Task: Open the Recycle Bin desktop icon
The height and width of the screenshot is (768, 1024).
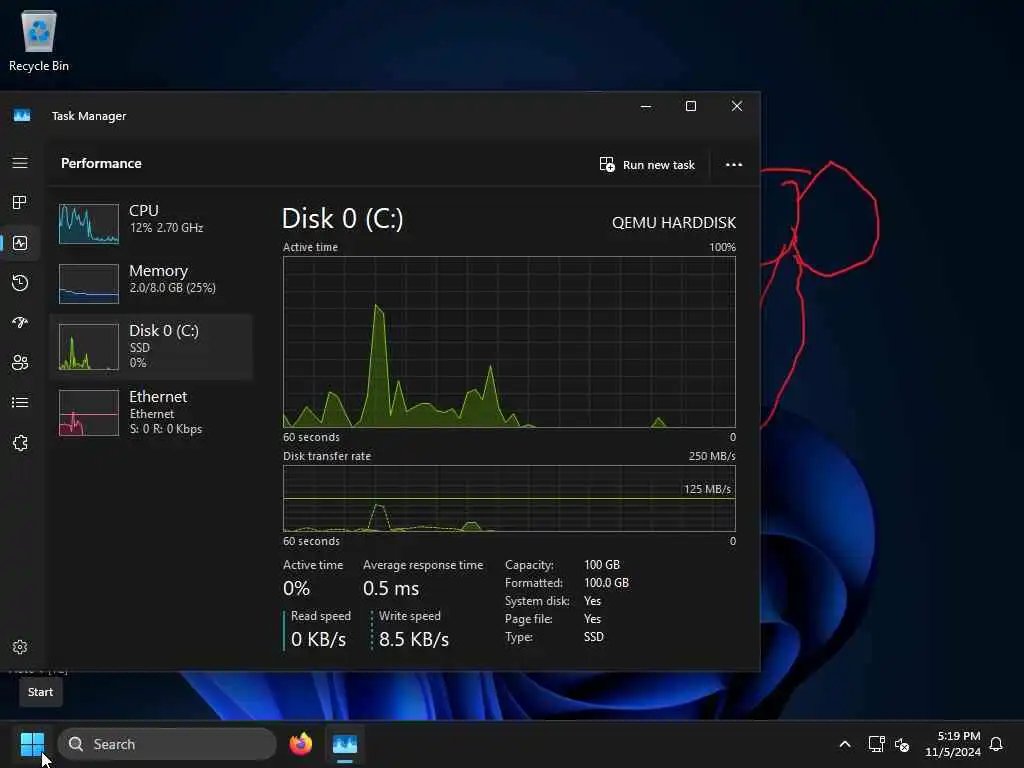Action: [x=39, y=40]
